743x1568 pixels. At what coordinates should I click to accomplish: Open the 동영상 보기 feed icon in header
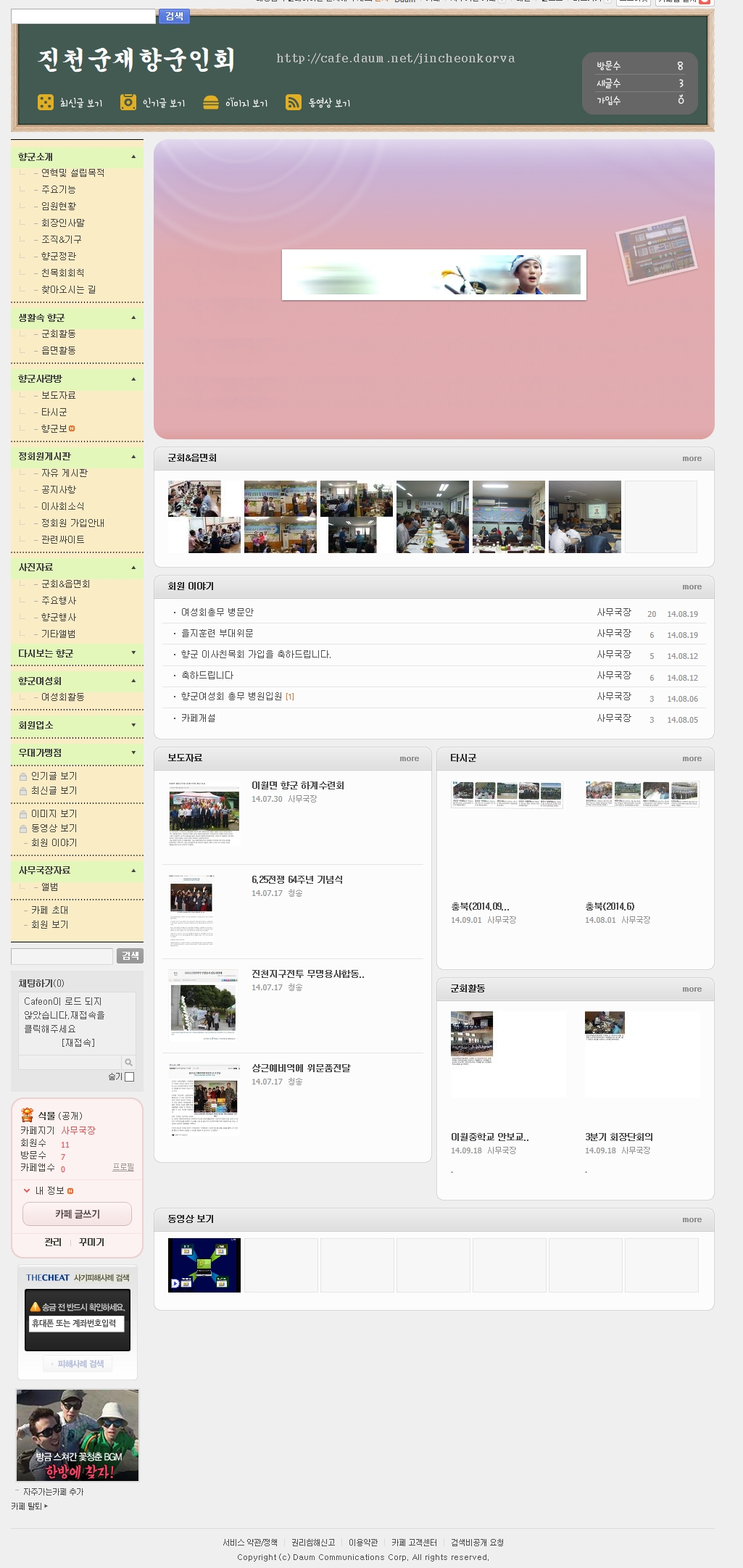(x=294, y=102)
